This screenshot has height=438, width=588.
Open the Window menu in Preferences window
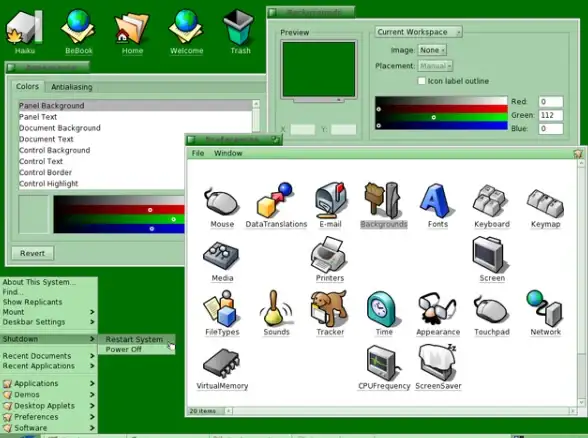pyautogui.click(x=228, y=153)
